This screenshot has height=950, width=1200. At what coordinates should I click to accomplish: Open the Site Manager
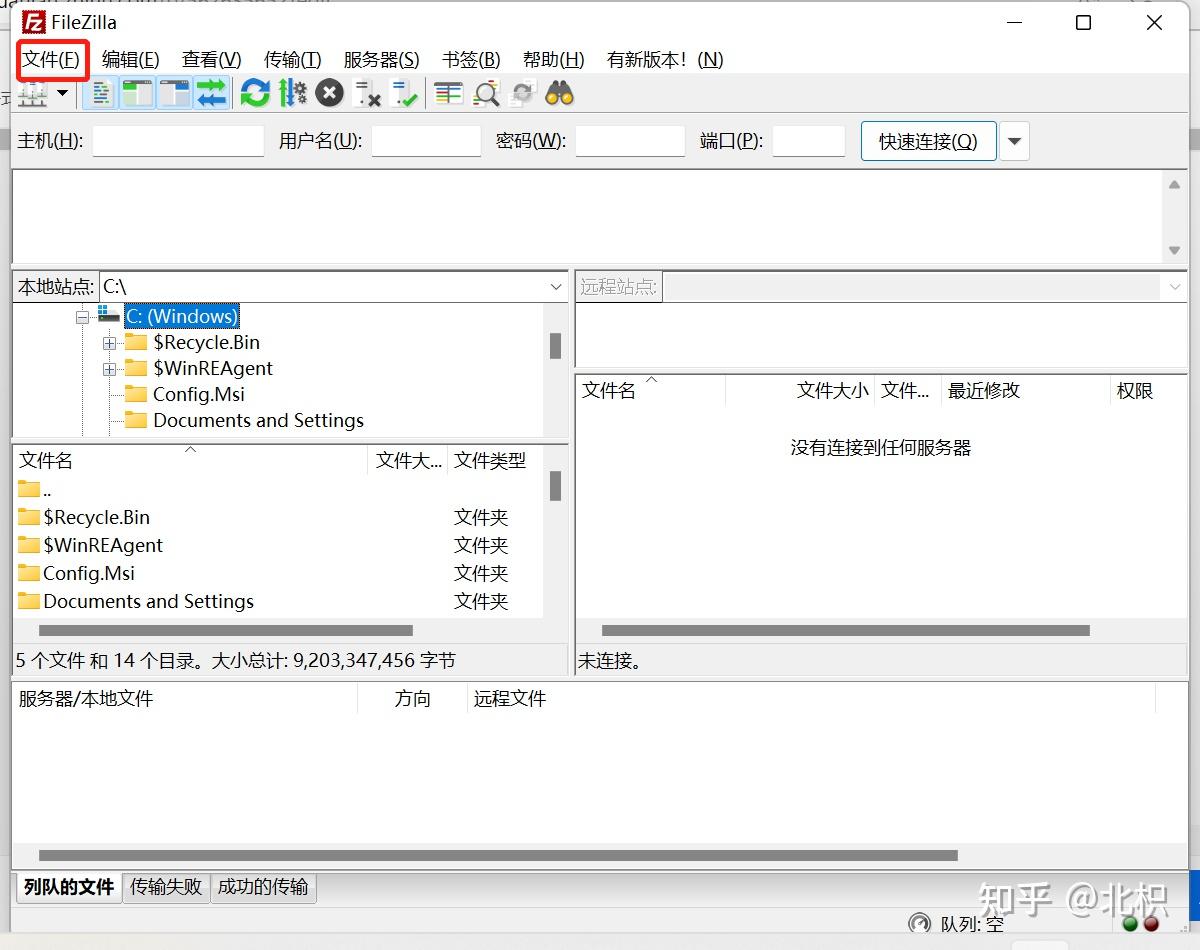tap(30, 93)
